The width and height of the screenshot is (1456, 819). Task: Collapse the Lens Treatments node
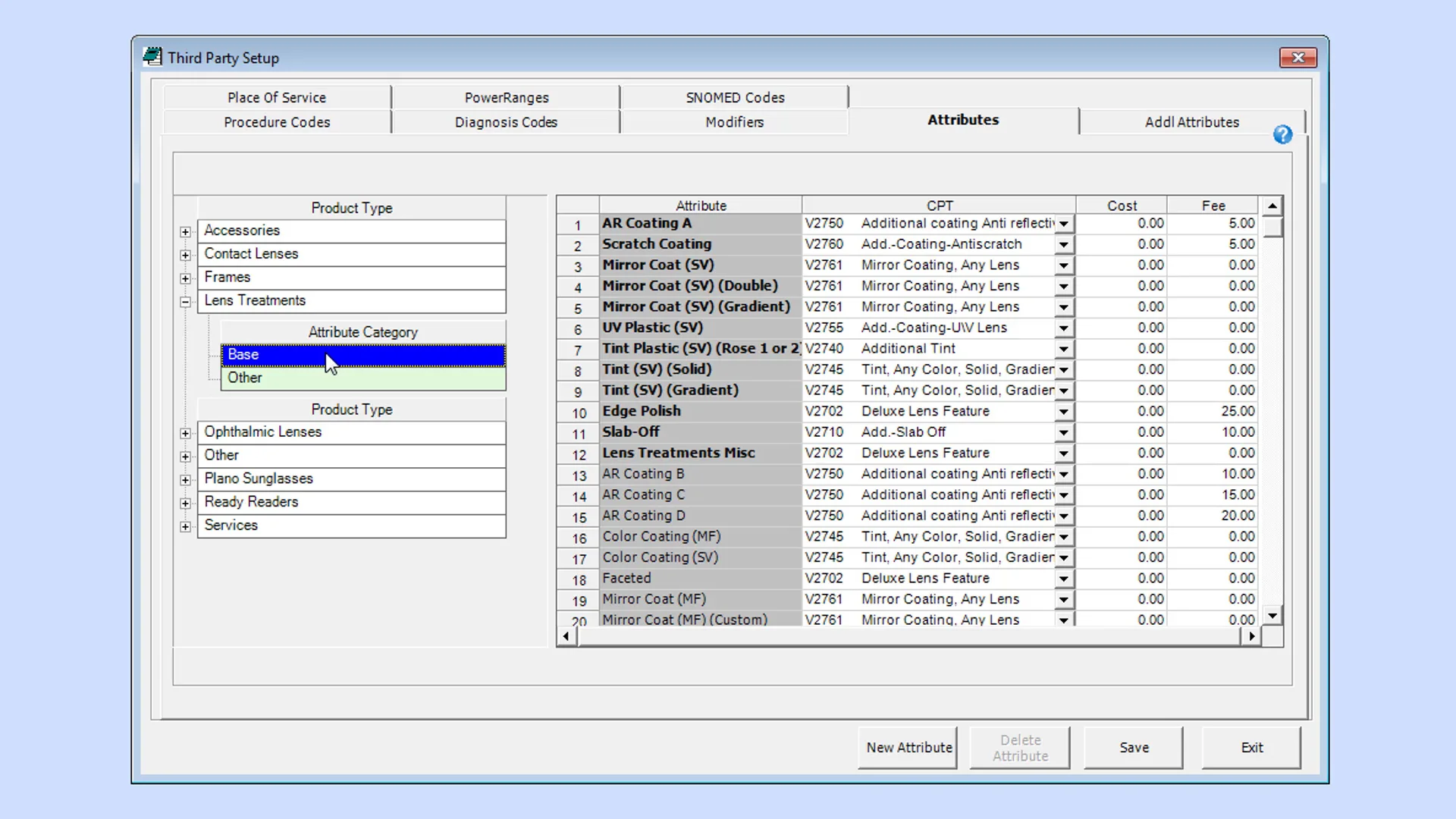tap(185, 302)
